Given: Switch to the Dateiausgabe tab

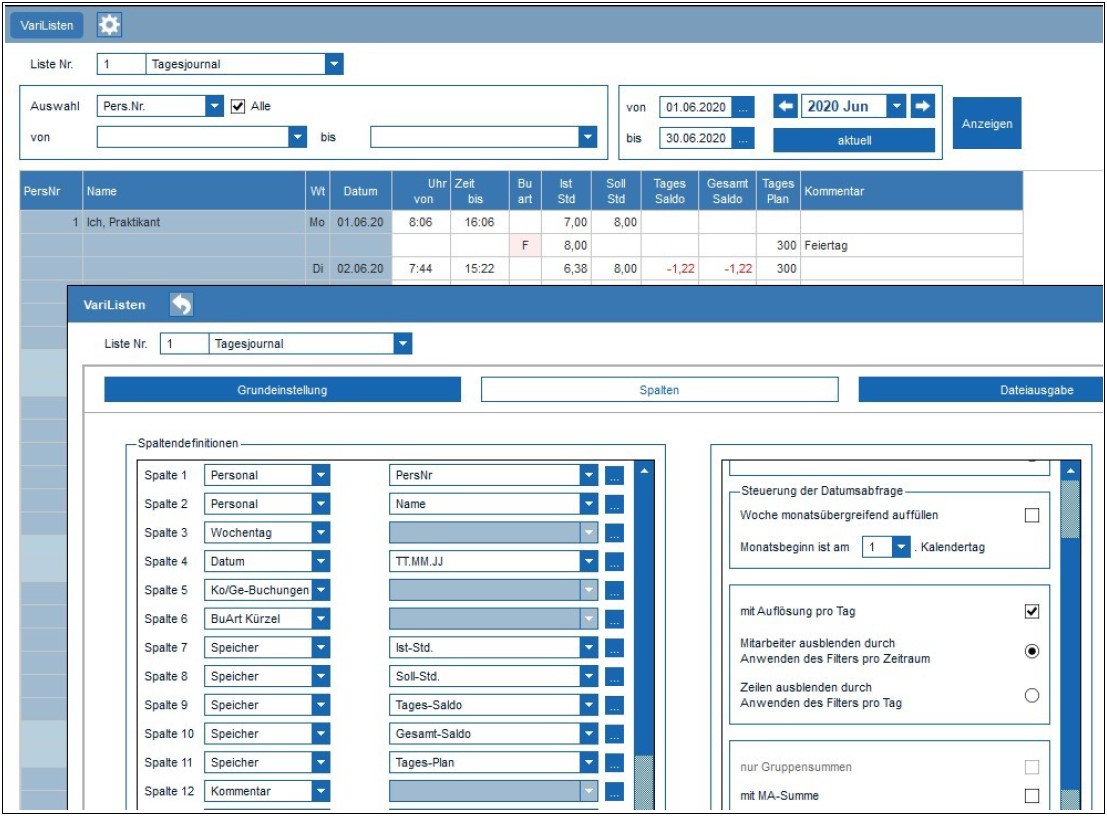Looking at the screenshot, I should [x=980, y=390].
